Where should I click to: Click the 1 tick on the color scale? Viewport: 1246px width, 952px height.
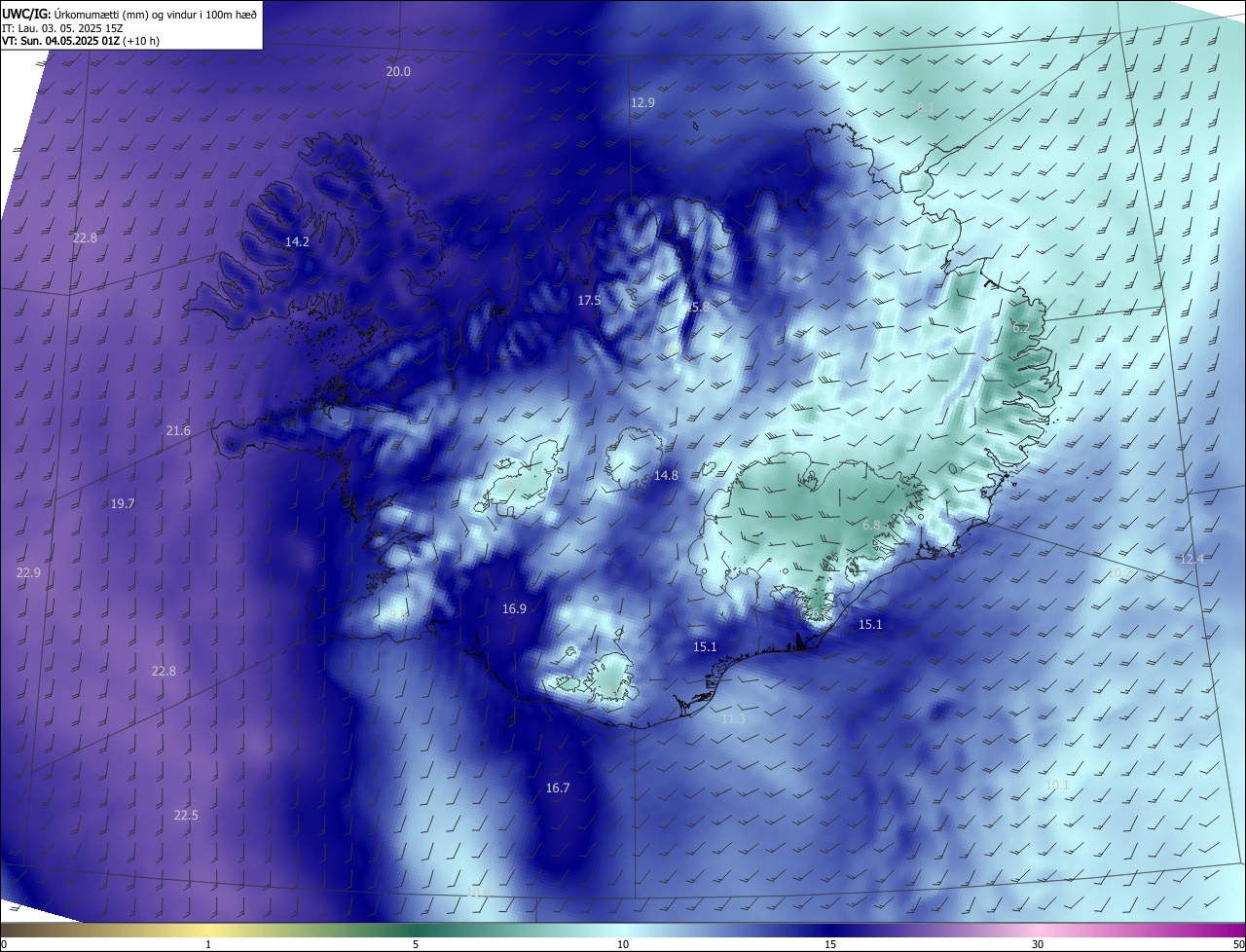click(208, 944)
